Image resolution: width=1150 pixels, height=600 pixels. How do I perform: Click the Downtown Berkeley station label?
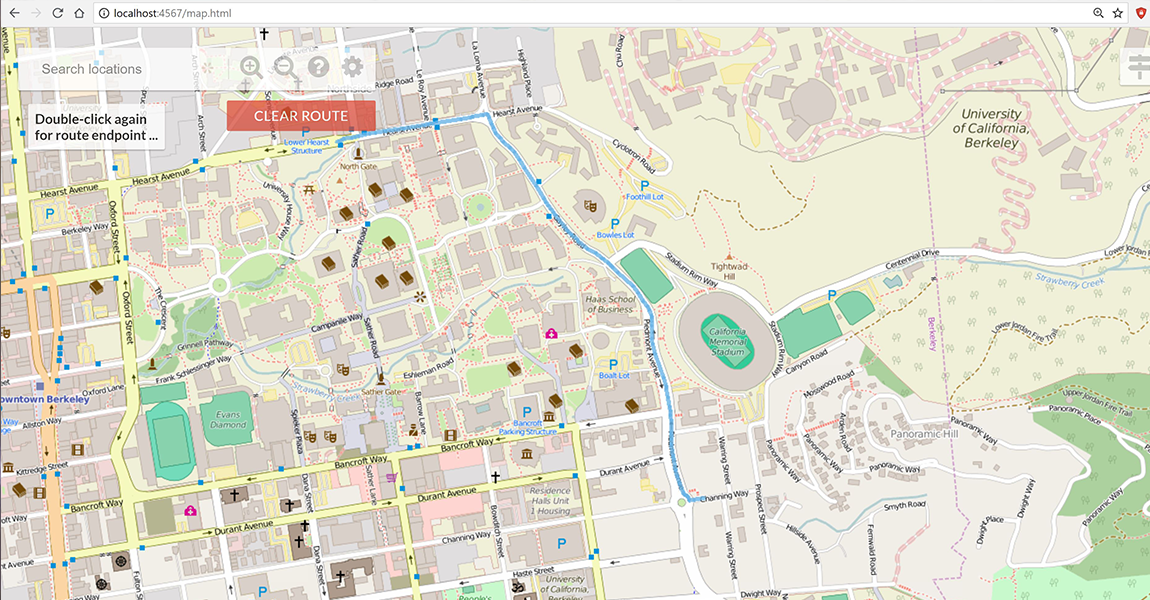coord(45,399)
